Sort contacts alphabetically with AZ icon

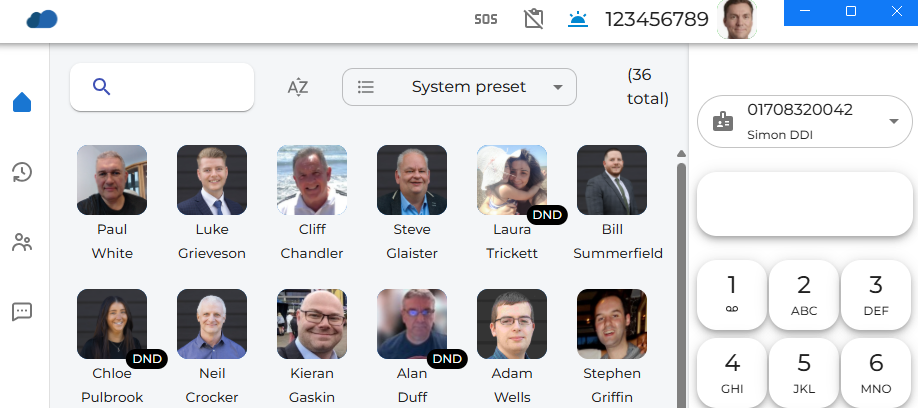(x=297, y=87)
